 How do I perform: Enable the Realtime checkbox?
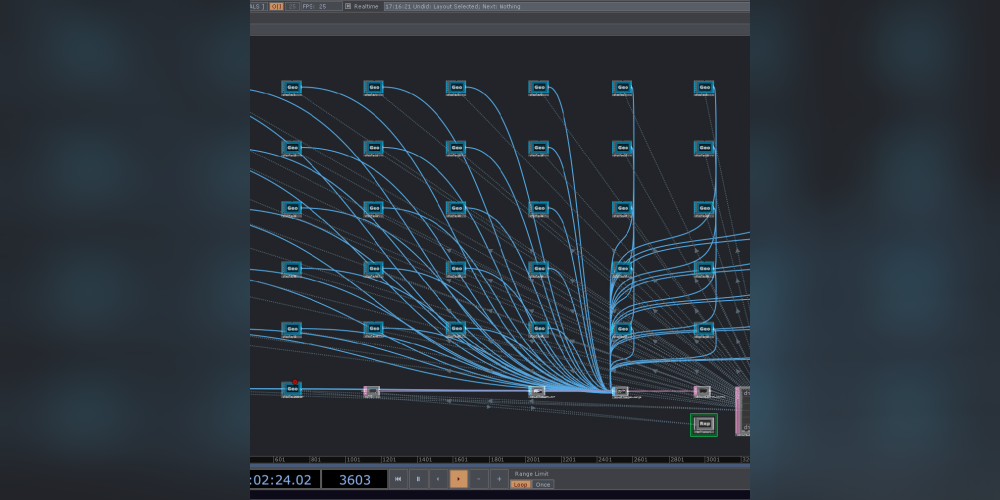(x=348, y=6)
